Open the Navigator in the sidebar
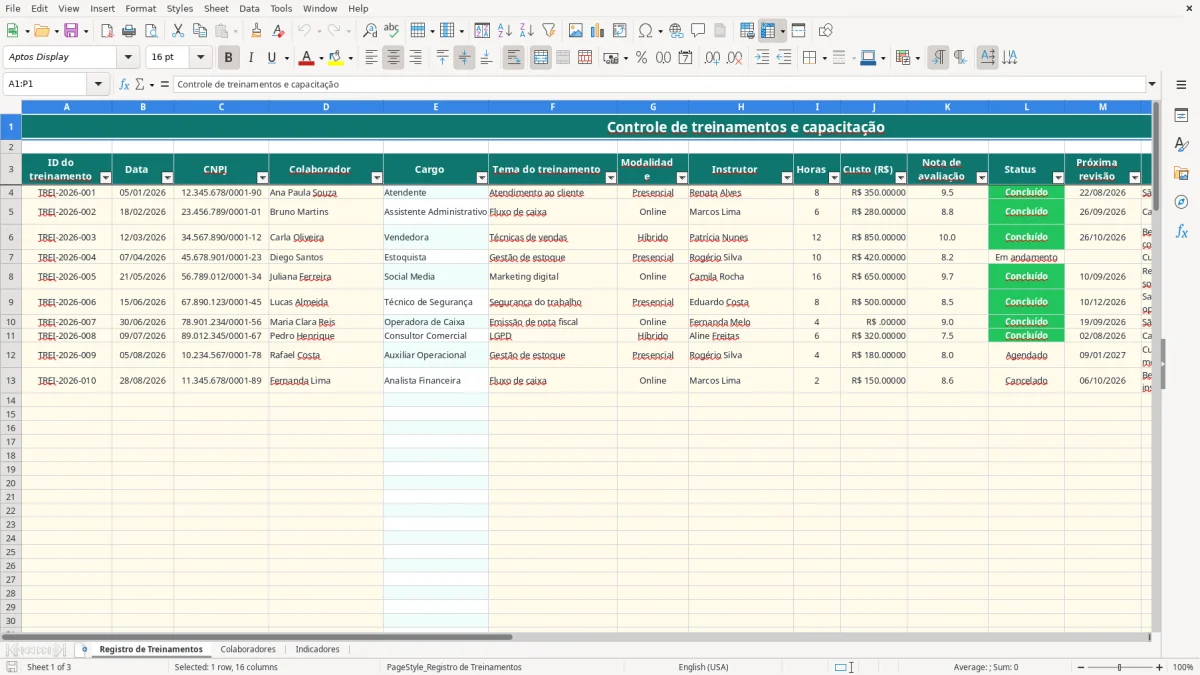The width and height of the screenshot is (1200, 675). pyautogui.click(x=1181, y=202)
